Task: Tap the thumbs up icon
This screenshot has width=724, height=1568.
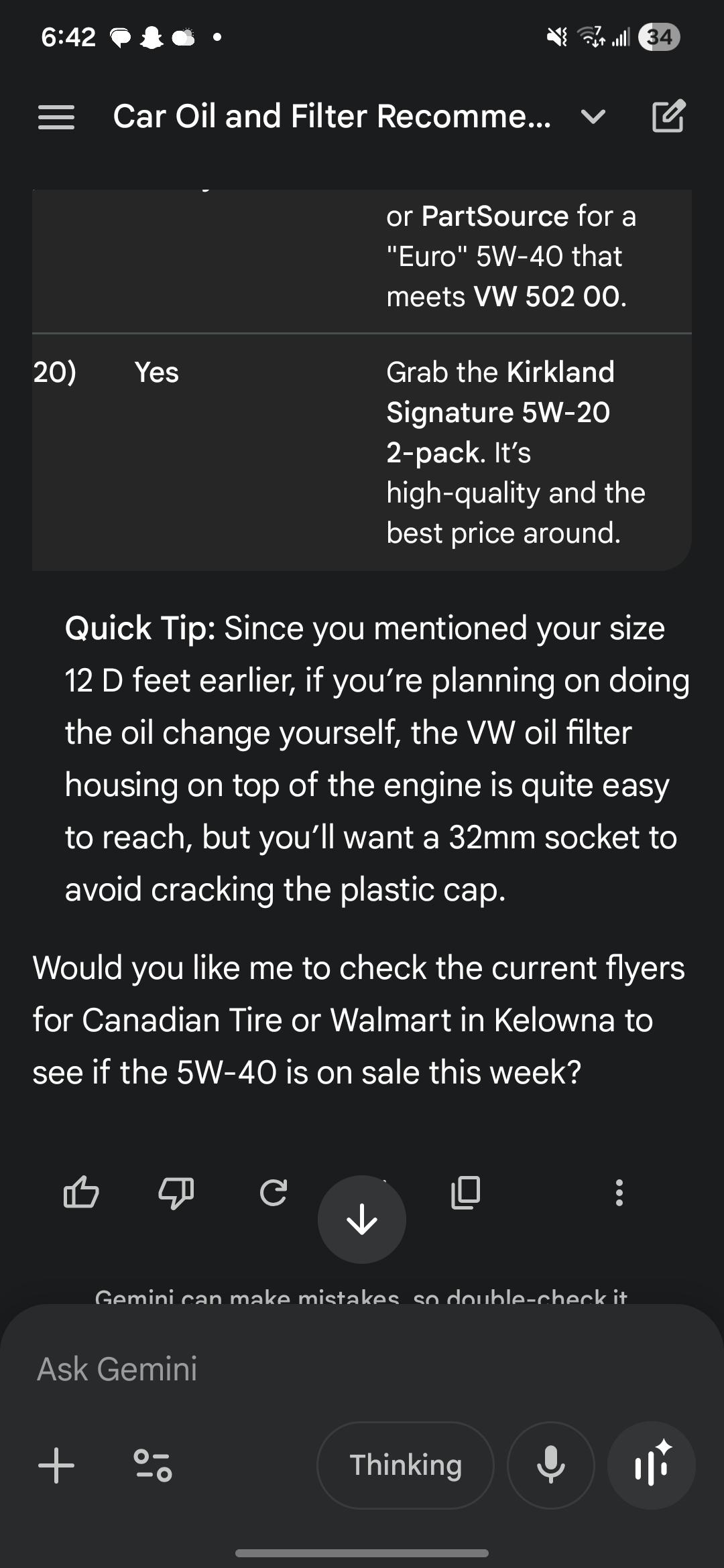Action: [81, 1192]
